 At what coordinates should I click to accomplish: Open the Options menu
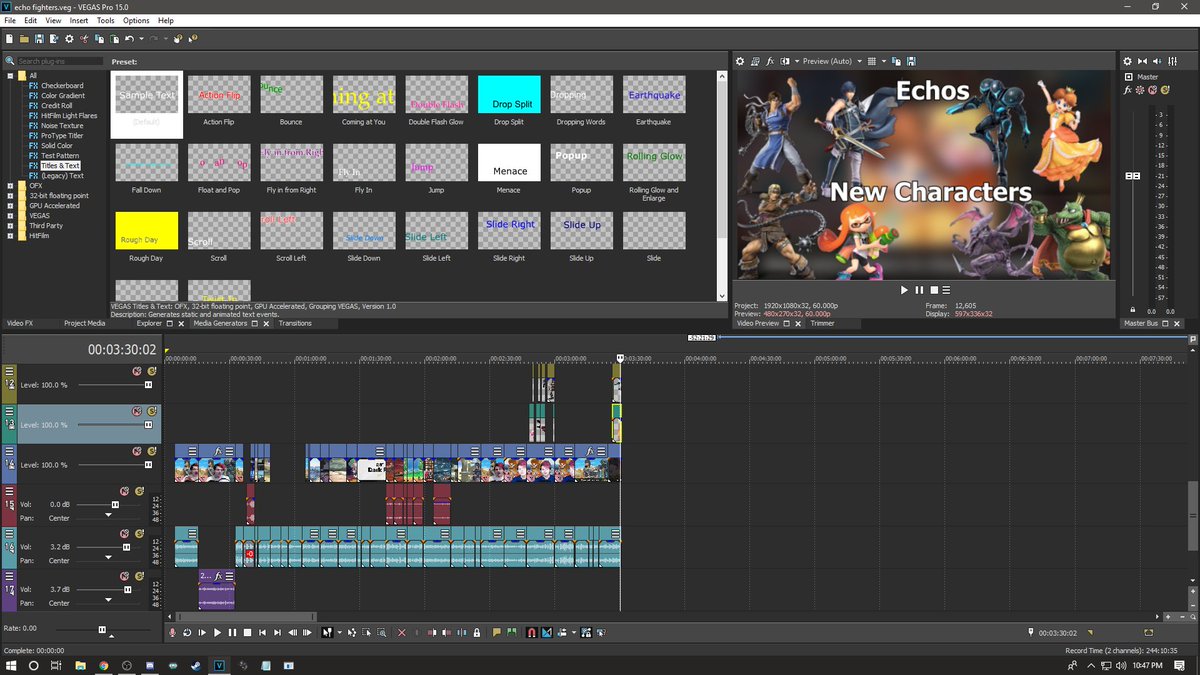pos(136,20)
